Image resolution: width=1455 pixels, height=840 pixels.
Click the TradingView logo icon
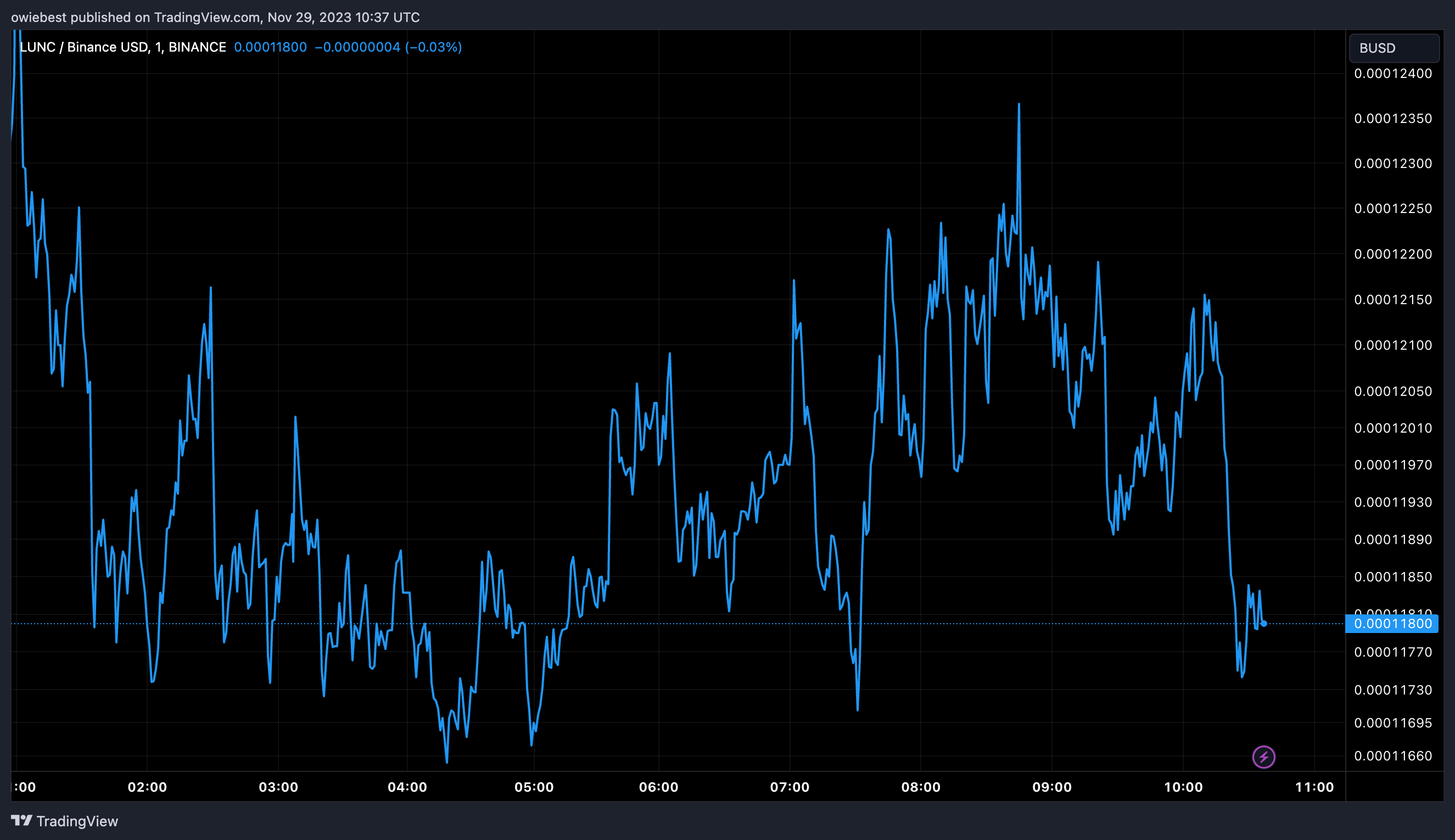click(21, 820)
